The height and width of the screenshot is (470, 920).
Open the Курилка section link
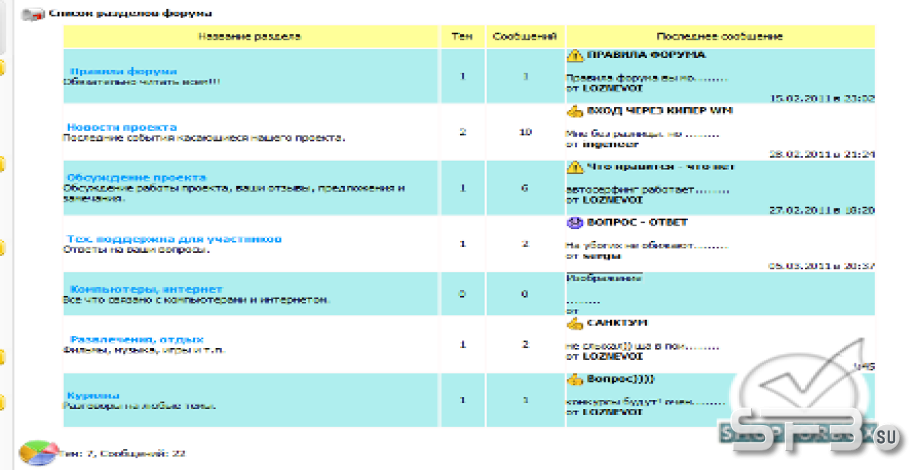[x=93, y=395]
